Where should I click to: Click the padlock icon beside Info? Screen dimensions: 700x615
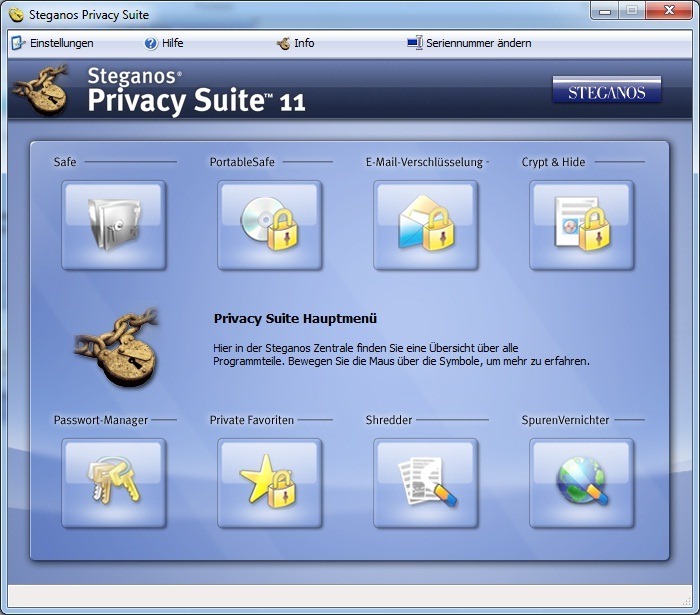283,43
